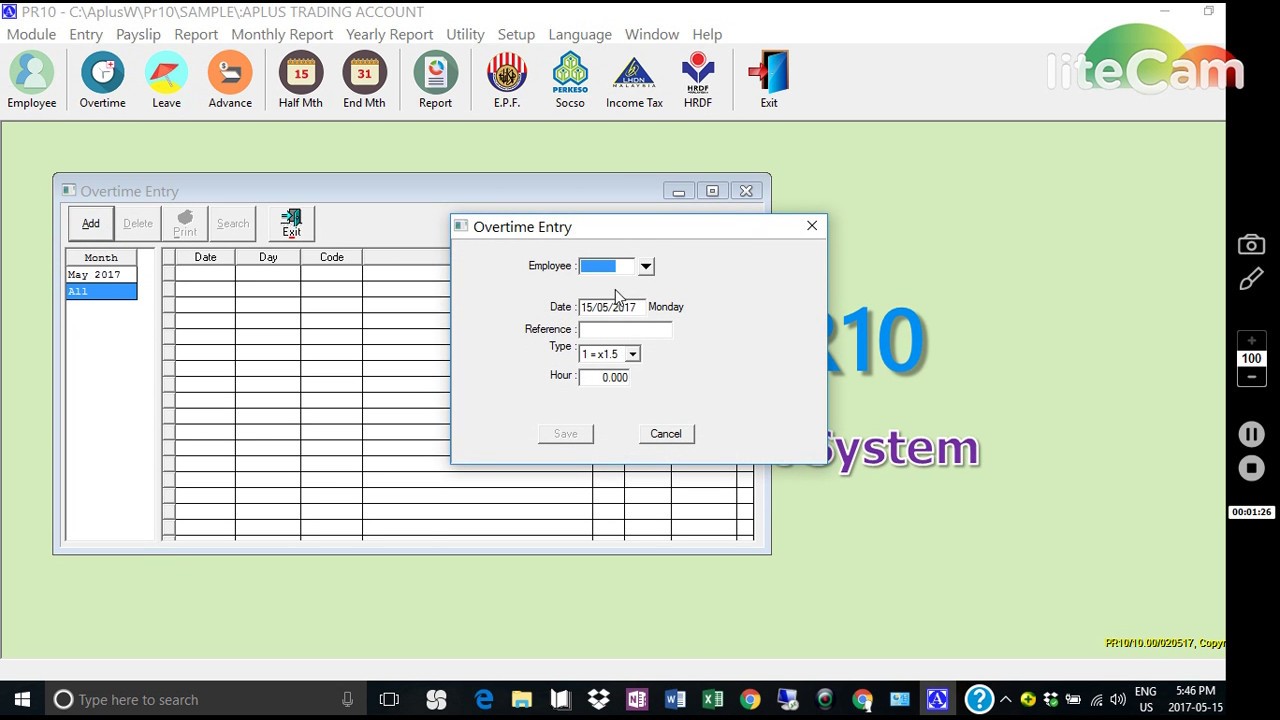The width and height of the screenshot is (1280, 720).
Task: Click the Add button in Overtime Entry
Action: coord(91,224)
